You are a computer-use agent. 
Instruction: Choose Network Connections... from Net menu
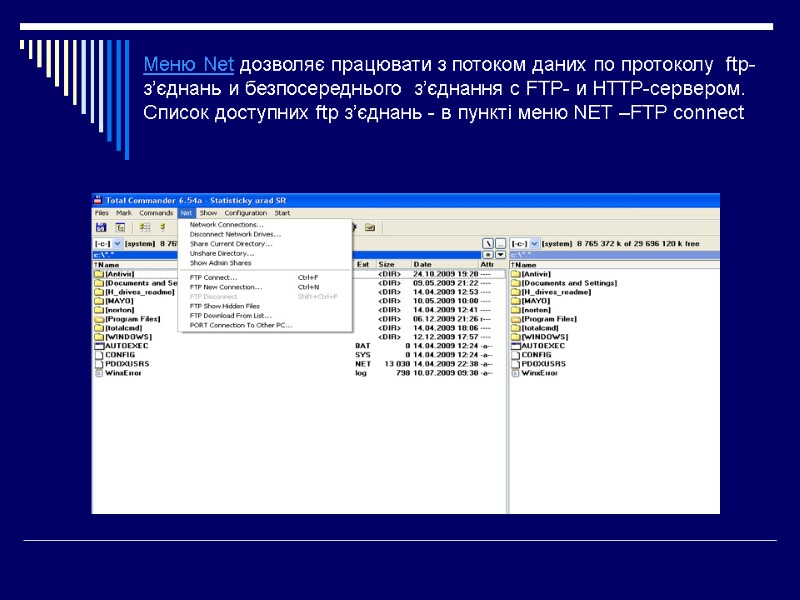point(265,224)
